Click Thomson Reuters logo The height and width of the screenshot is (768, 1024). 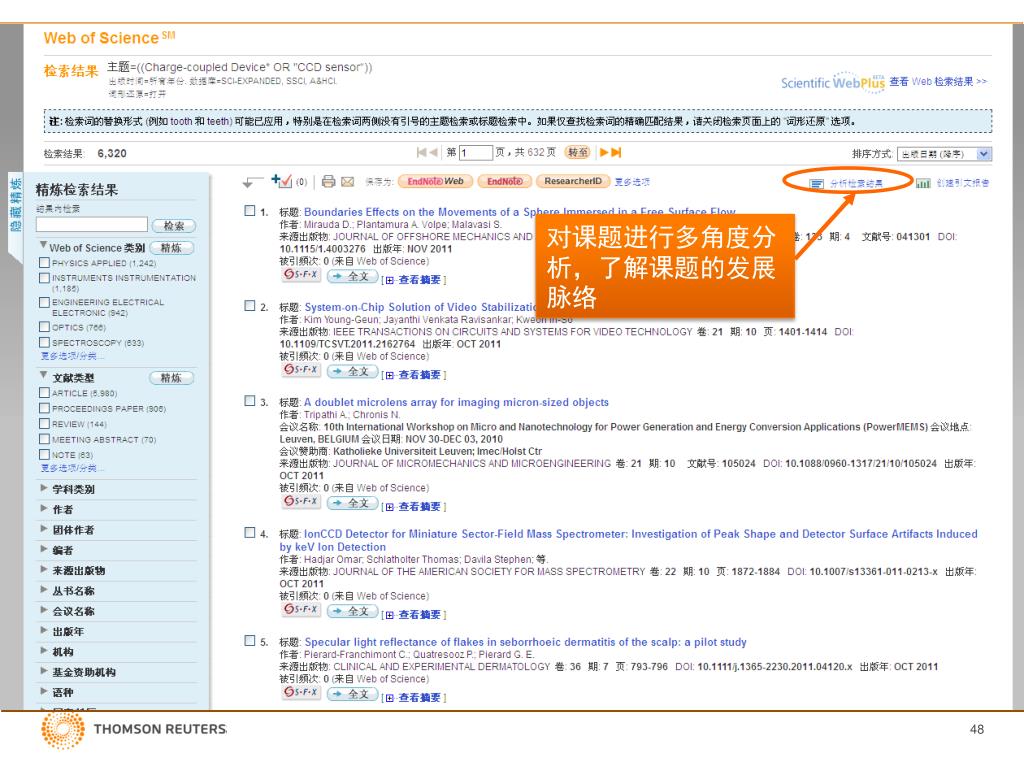coord(134,729)
